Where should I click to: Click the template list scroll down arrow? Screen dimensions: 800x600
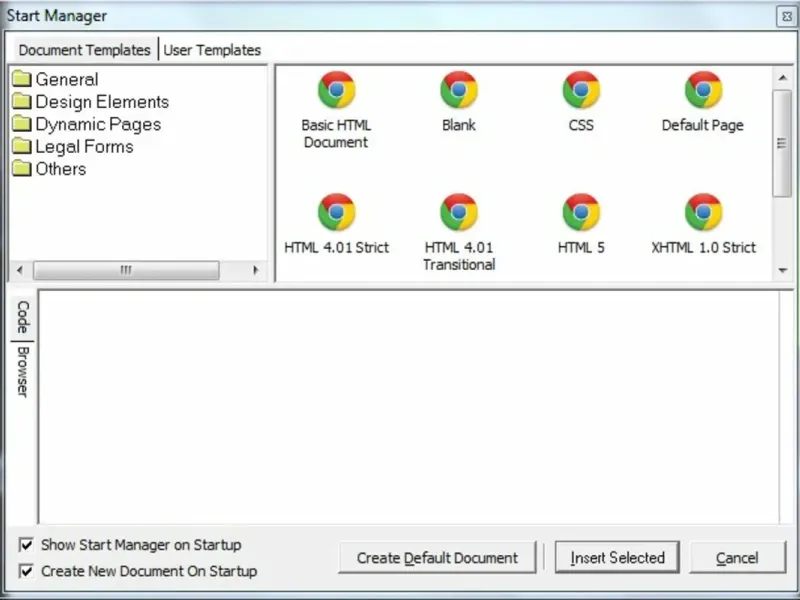783,270
